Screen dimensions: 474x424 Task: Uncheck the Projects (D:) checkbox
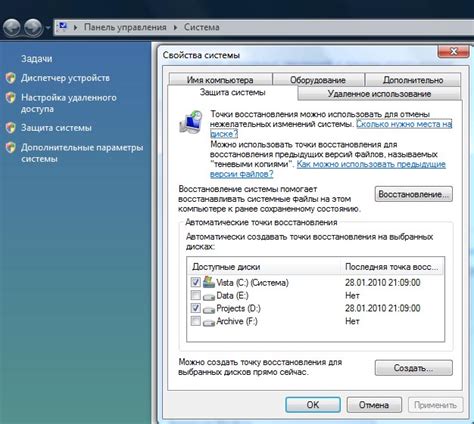pyautogui.click(x=196, y=308)
